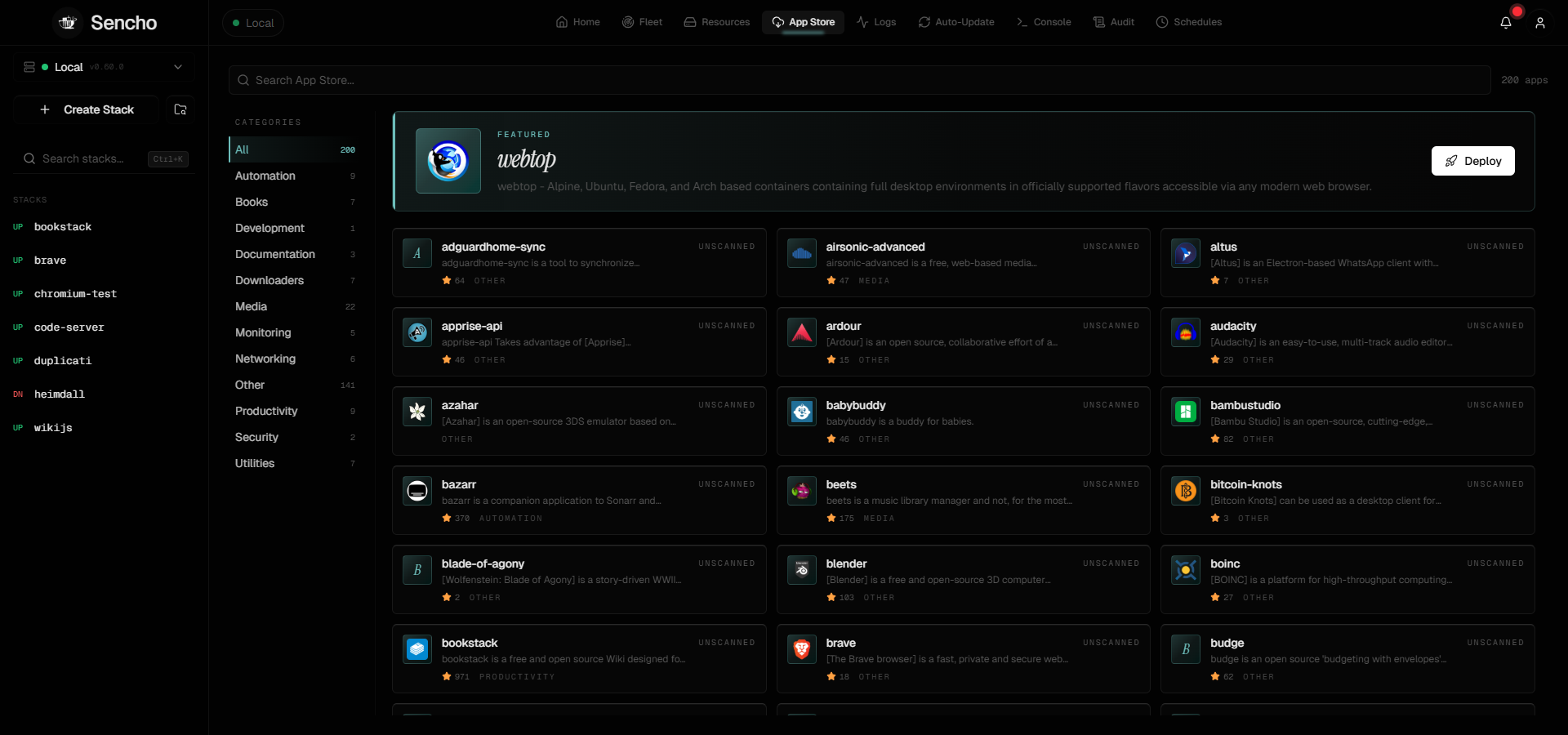Filter by Media category
This screenshot has width=1568, height=735.
tap(296, 306)
